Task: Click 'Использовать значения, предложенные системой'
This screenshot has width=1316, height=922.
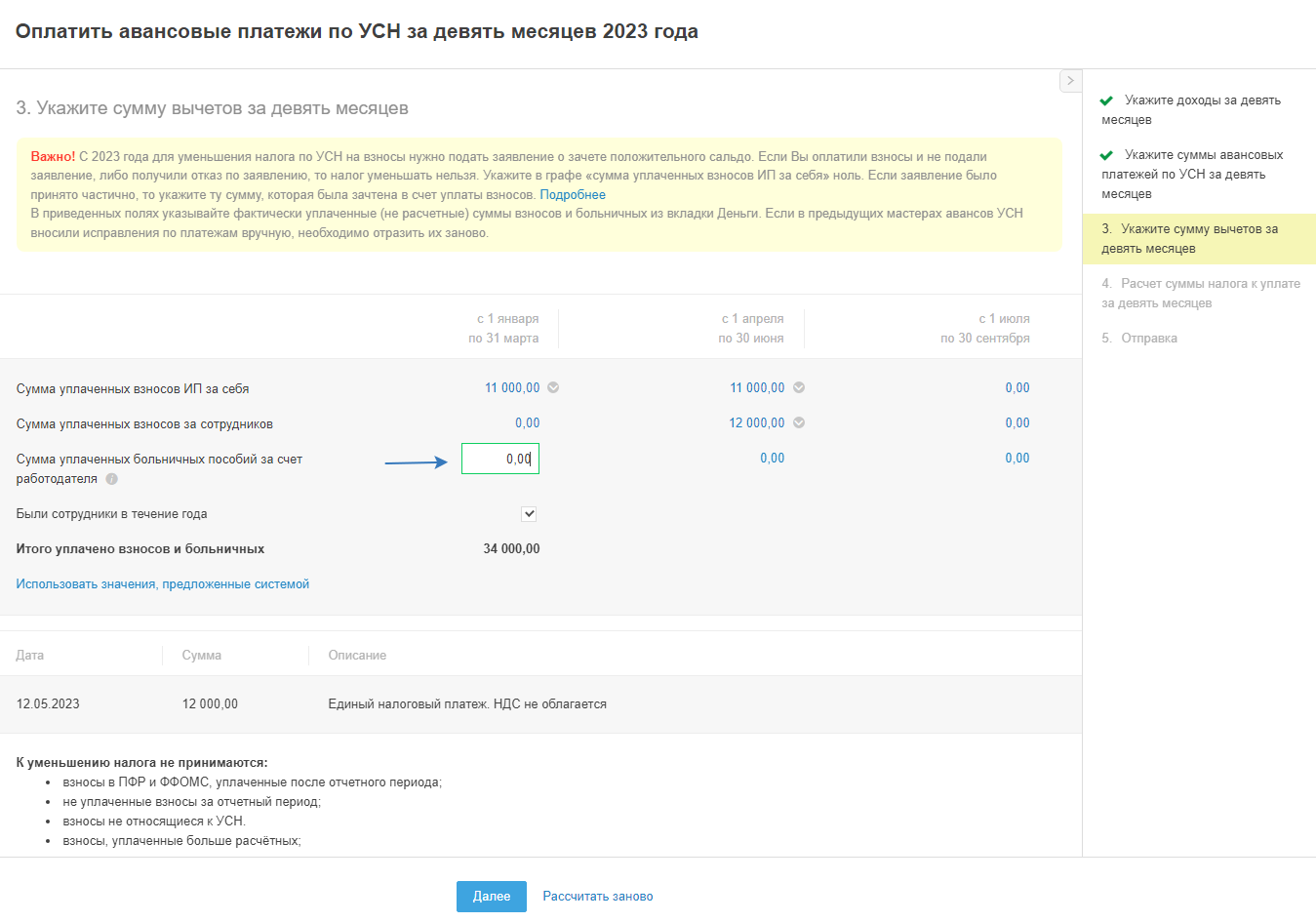Action: [163, 584]
